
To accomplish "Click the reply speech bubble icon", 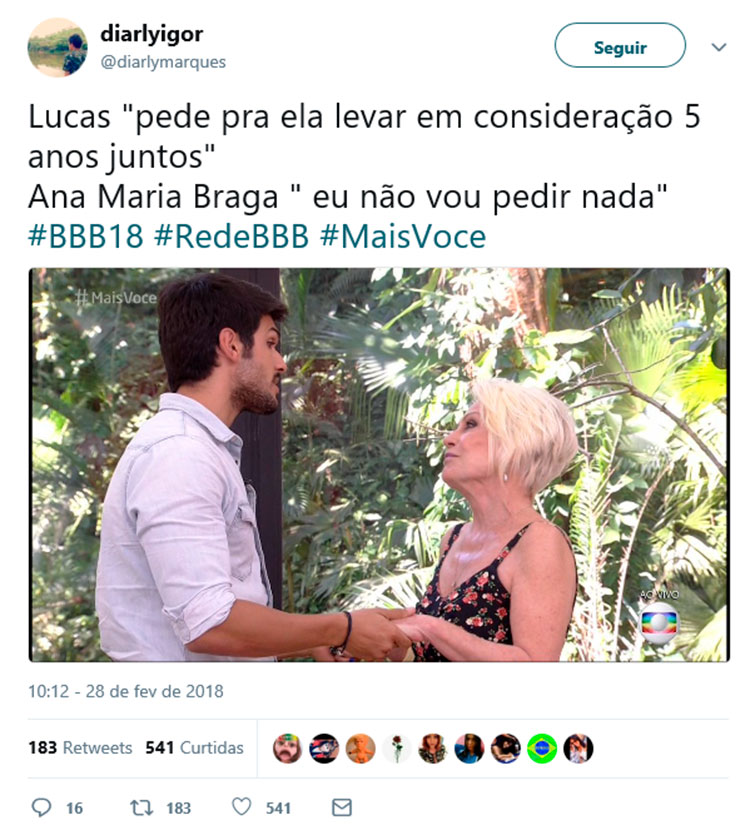I will (41, 807).
